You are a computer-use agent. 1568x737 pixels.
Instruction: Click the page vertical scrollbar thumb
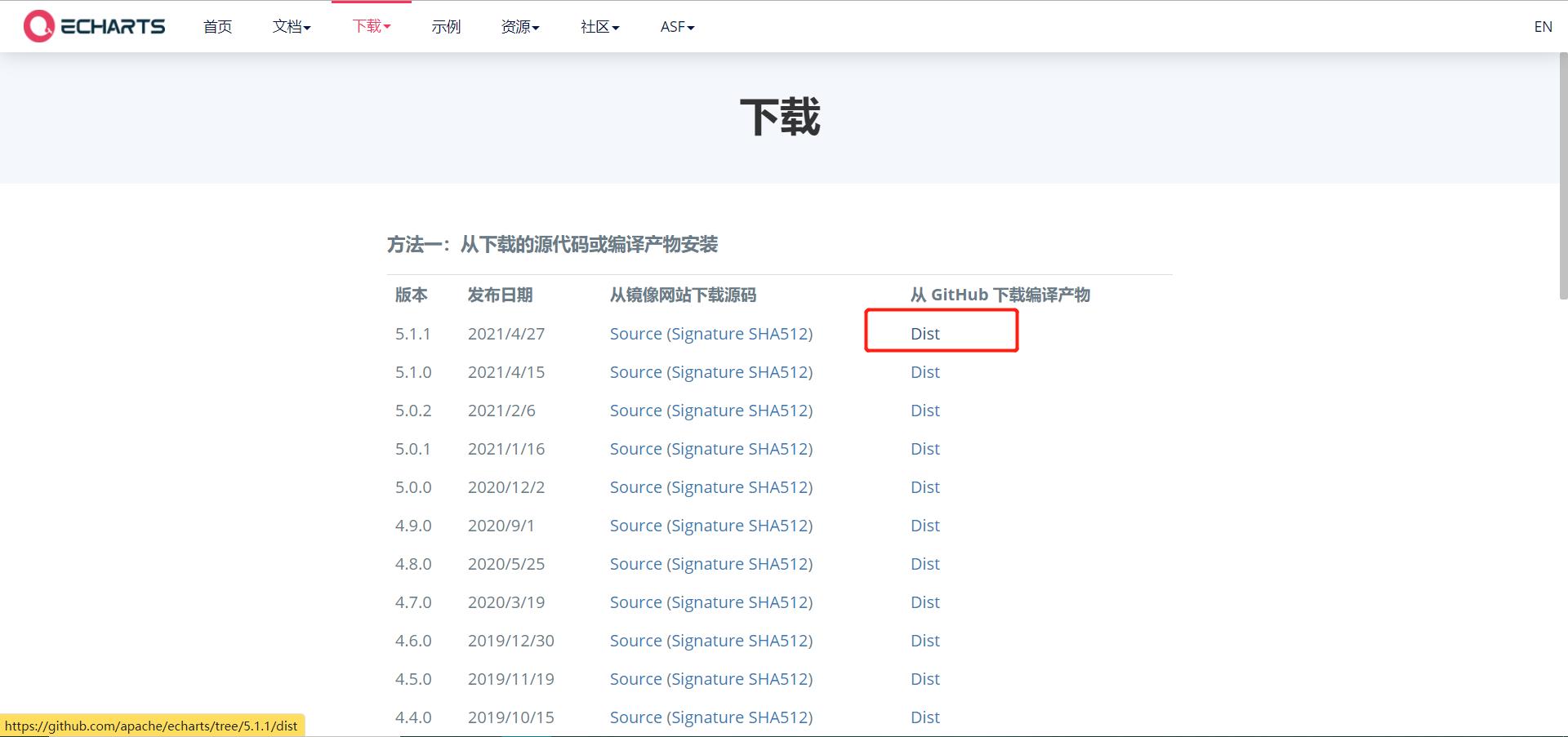tap(1563, 176)
